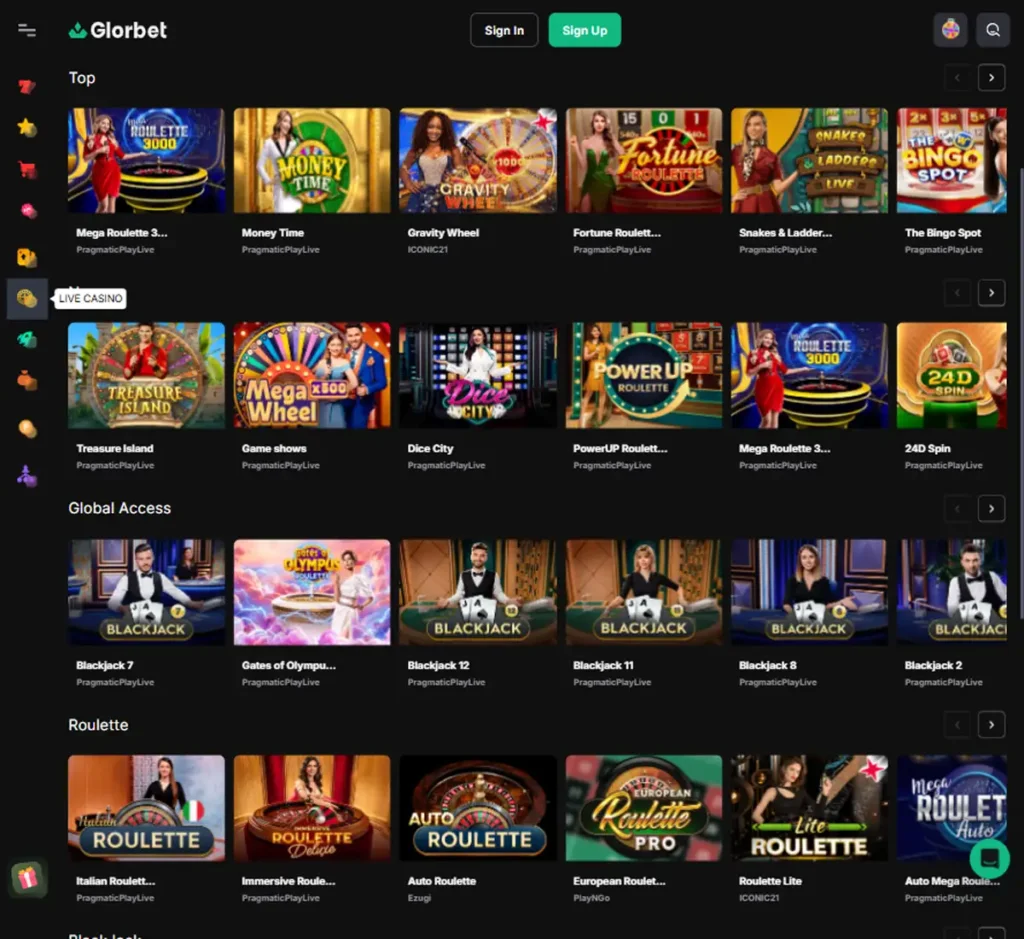Click 'Ezugi' provider under Auto Roulette

[x=419, y=898]
